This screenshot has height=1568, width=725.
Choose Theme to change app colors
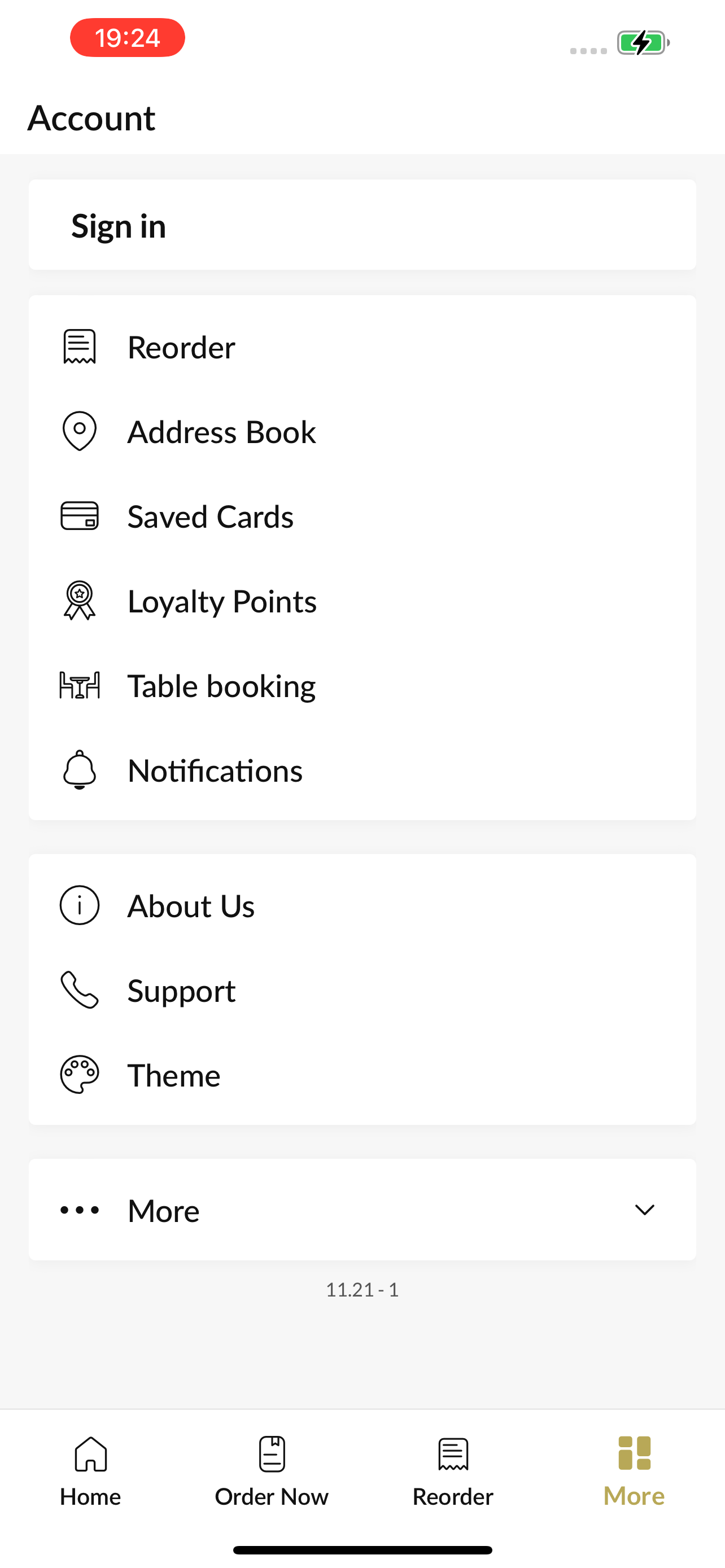[x=362, y=1075]
